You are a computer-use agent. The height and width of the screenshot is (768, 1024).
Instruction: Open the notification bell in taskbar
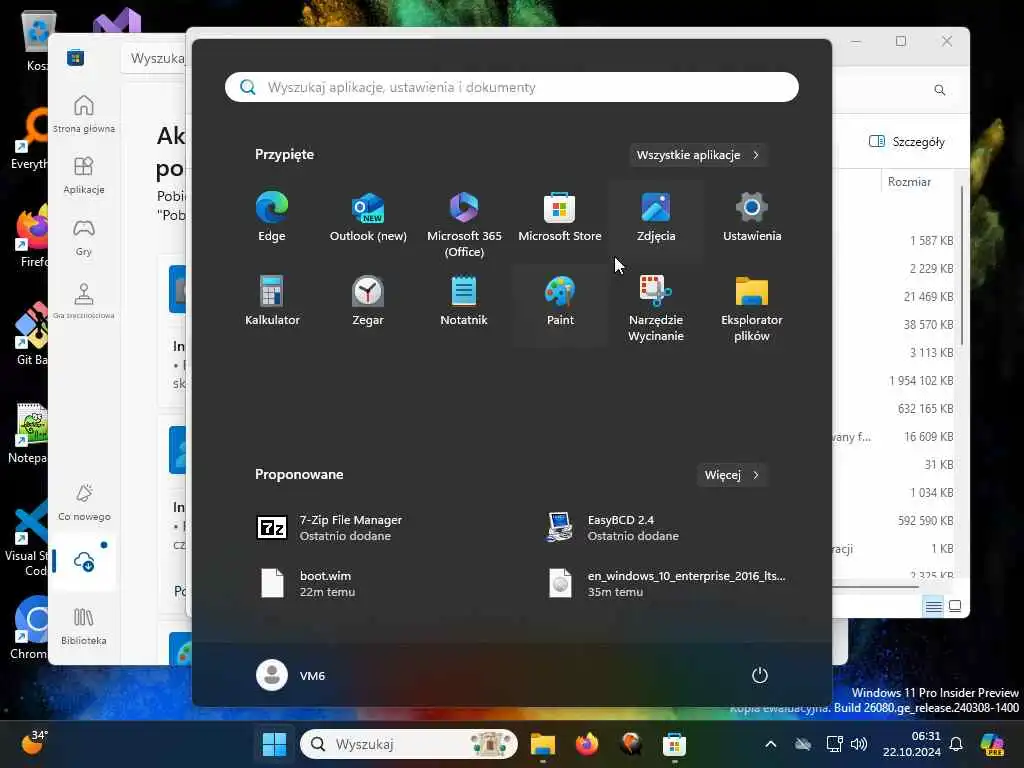click(x=956, y=744)
